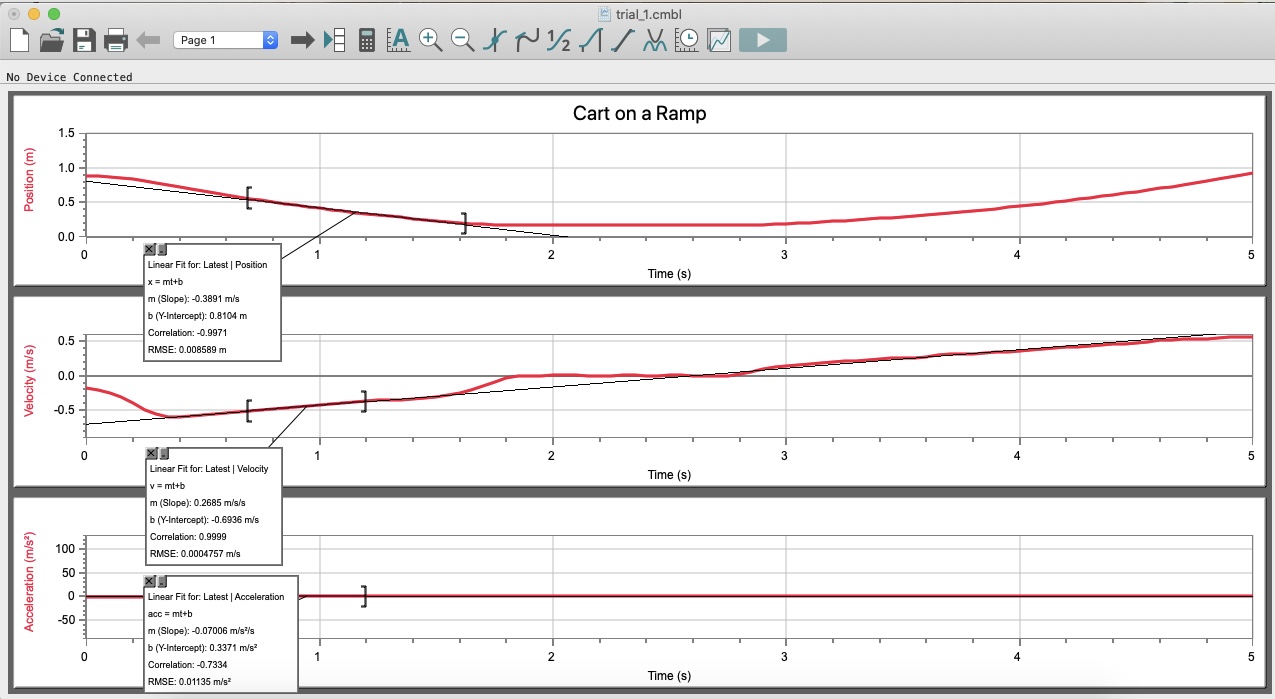Apply Linear Fit toolbar icon

point(623,40)
